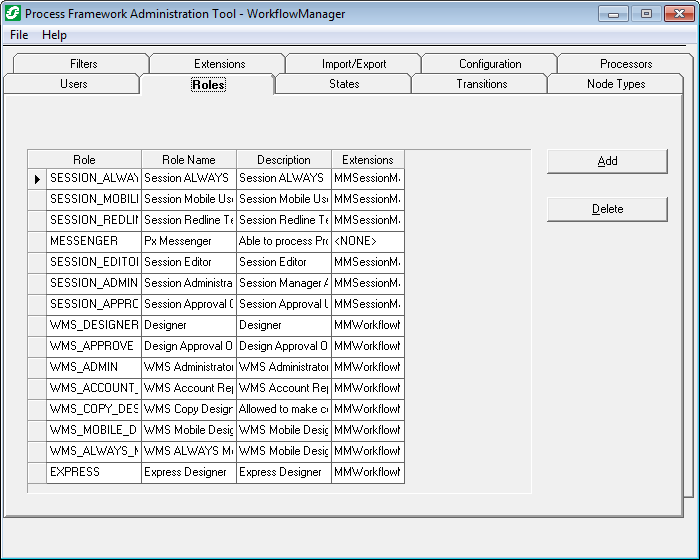Open the File menu
This screenshot has height=560, width=700.
19,35
